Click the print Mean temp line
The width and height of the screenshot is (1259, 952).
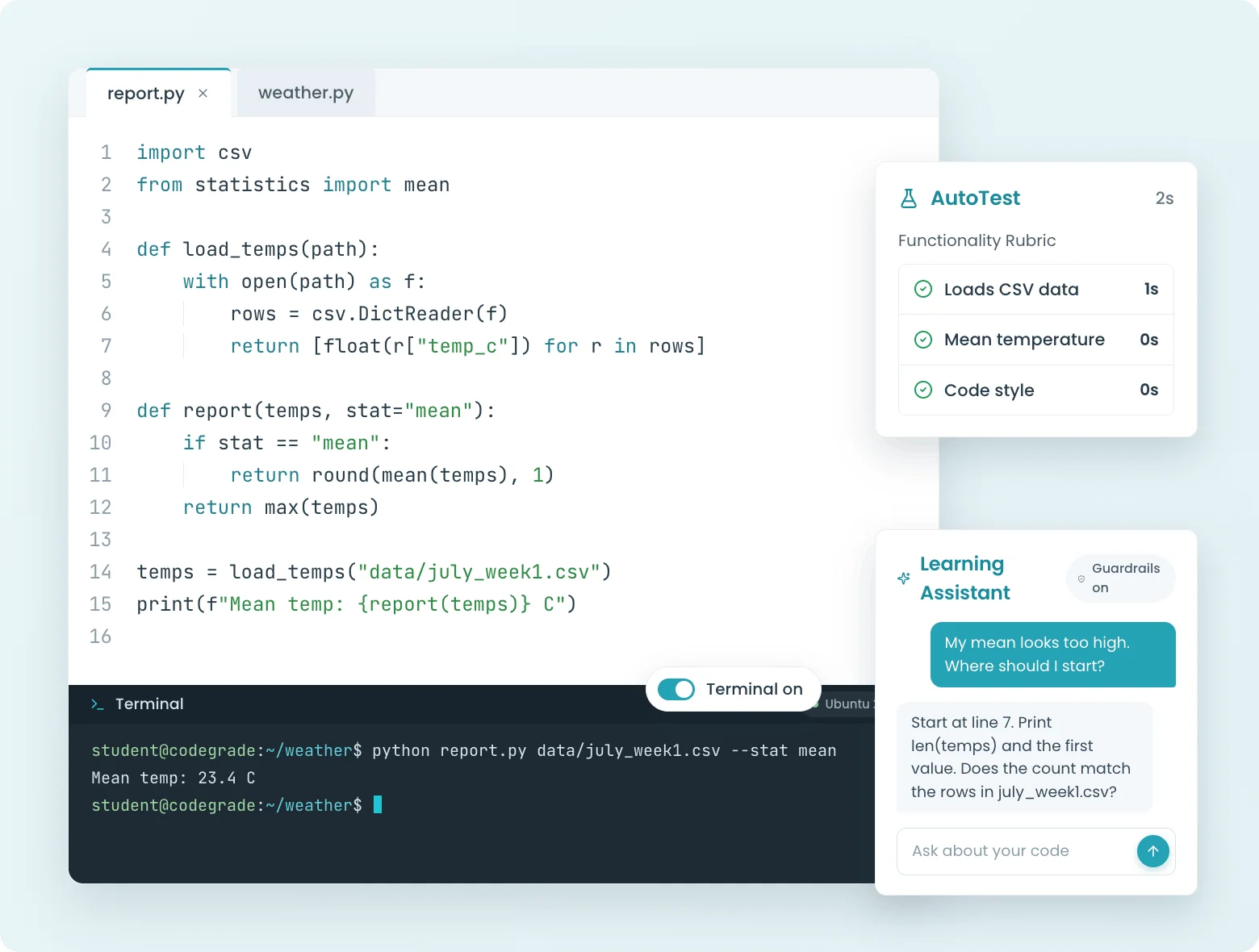(357, 604)
